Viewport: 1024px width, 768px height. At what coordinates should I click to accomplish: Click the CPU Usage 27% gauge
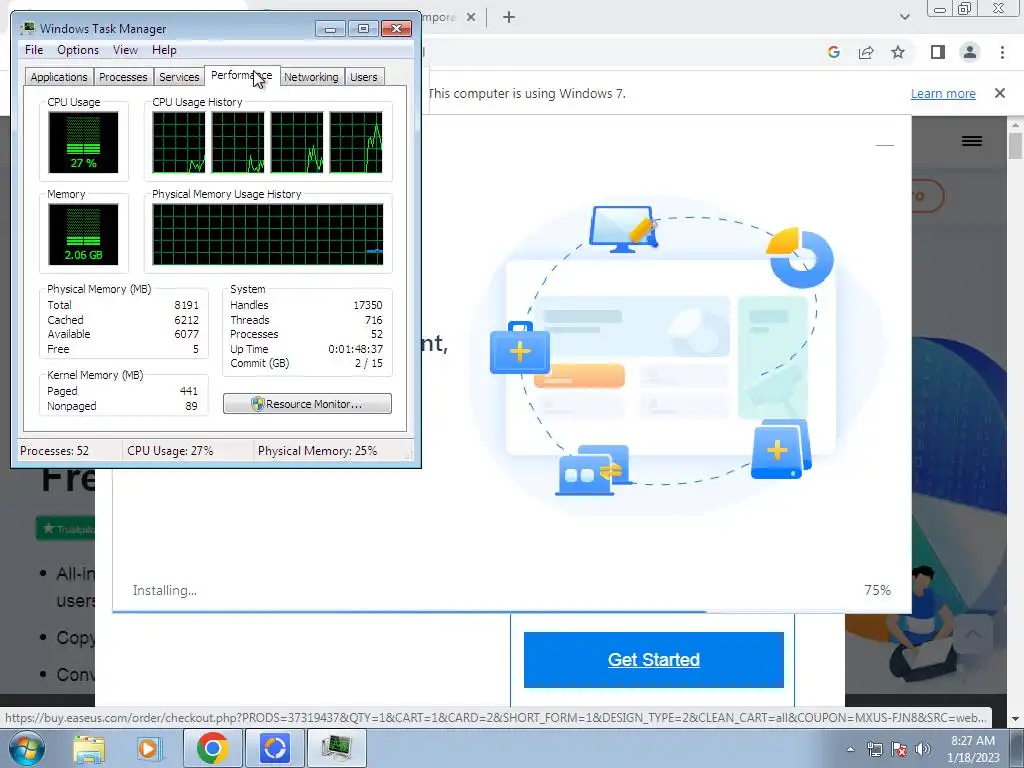tap(83, 142)
